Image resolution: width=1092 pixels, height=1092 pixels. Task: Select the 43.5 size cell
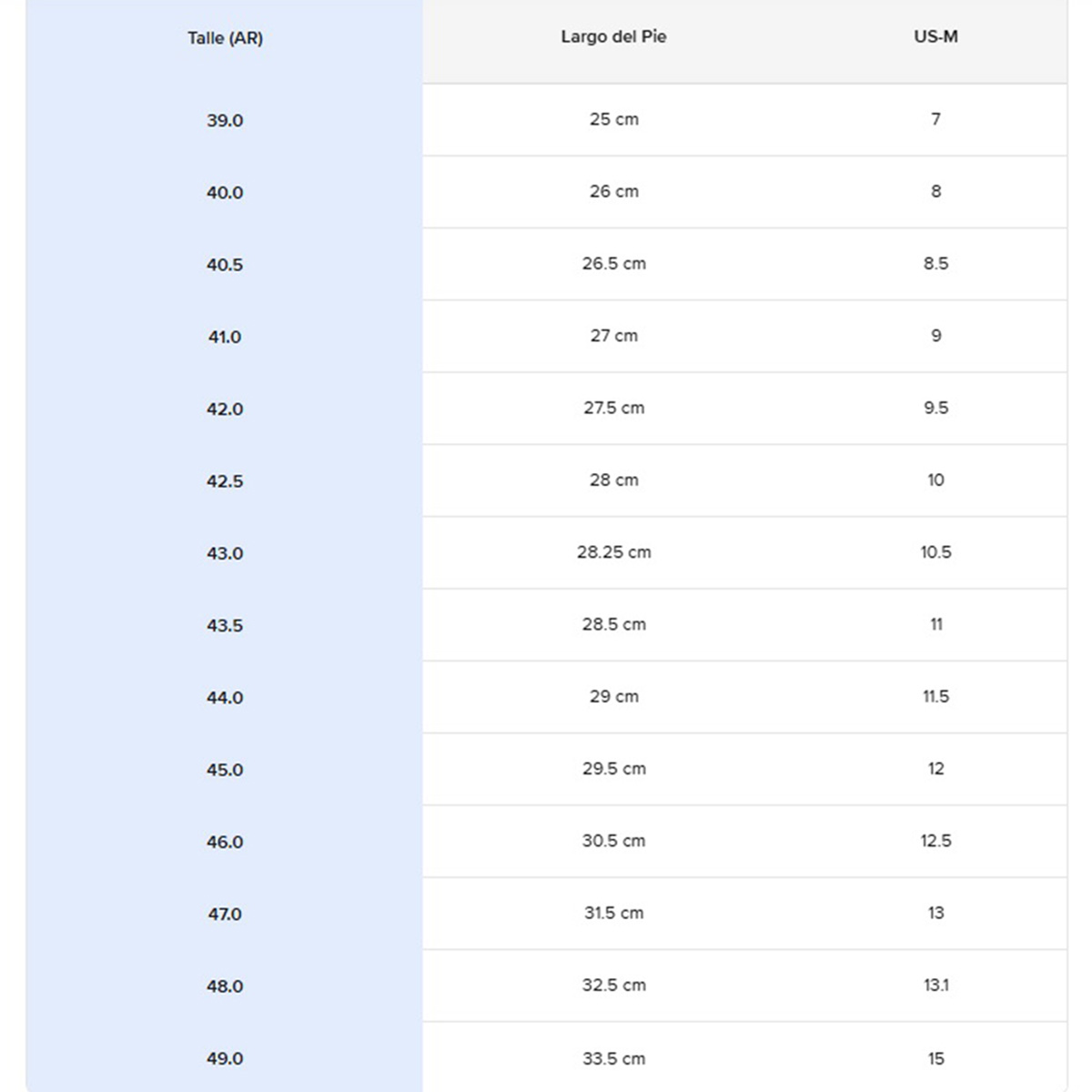(x=225, y=626)
